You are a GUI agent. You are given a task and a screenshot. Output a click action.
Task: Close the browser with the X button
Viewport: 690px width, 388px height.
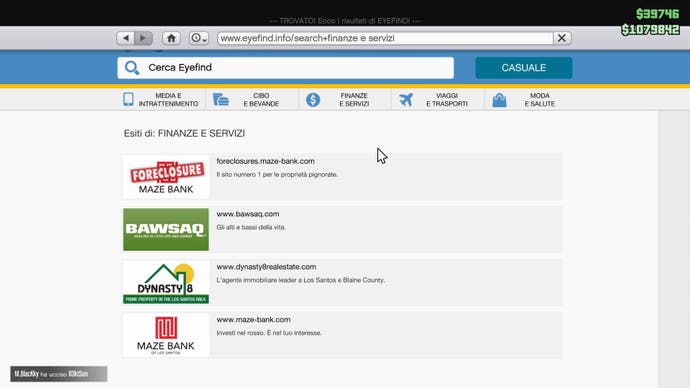pos(562,38)
